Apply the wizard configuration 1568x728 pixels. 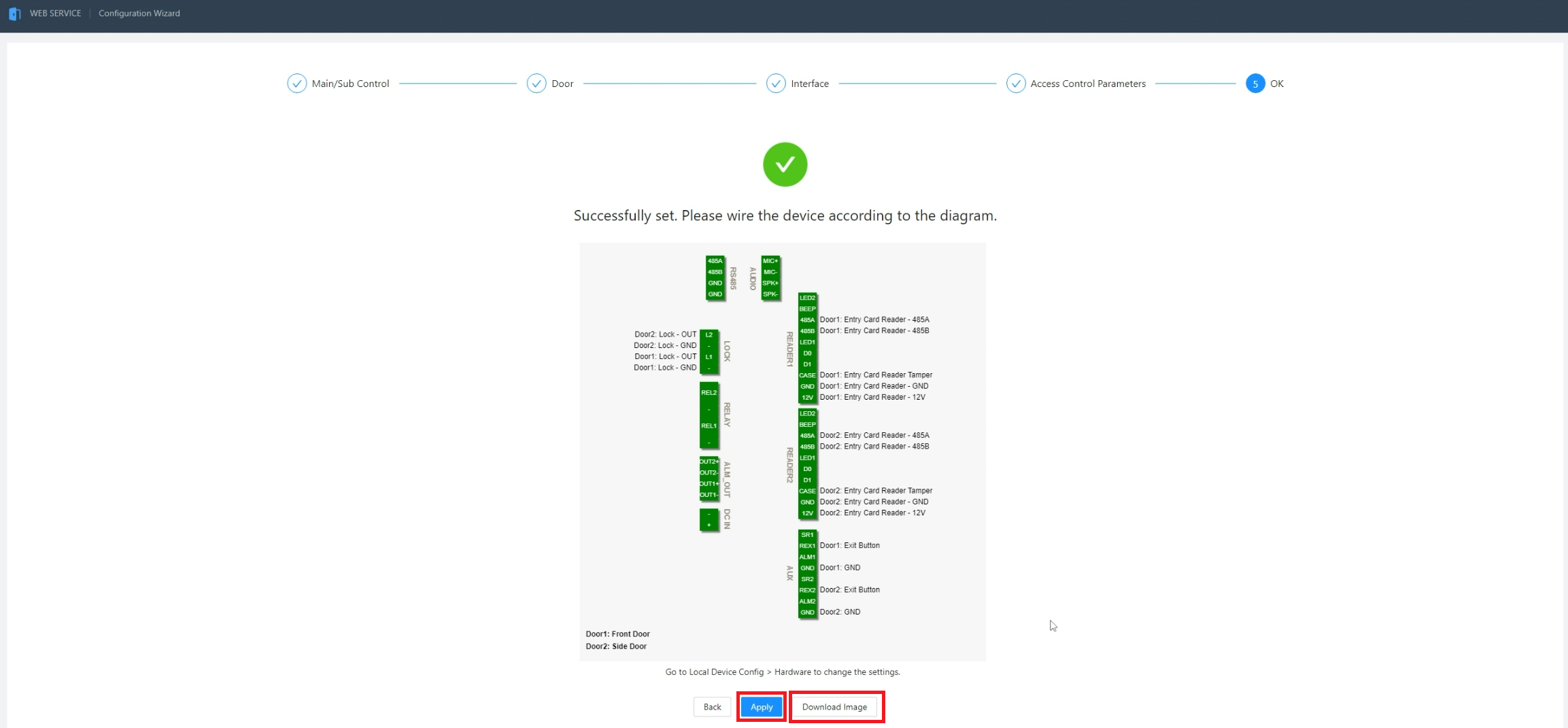(762, 707)
